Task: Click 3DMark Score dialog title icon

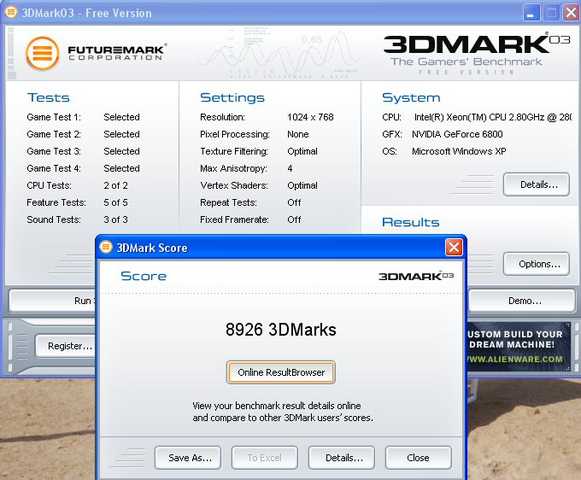Action: (106, 247)
